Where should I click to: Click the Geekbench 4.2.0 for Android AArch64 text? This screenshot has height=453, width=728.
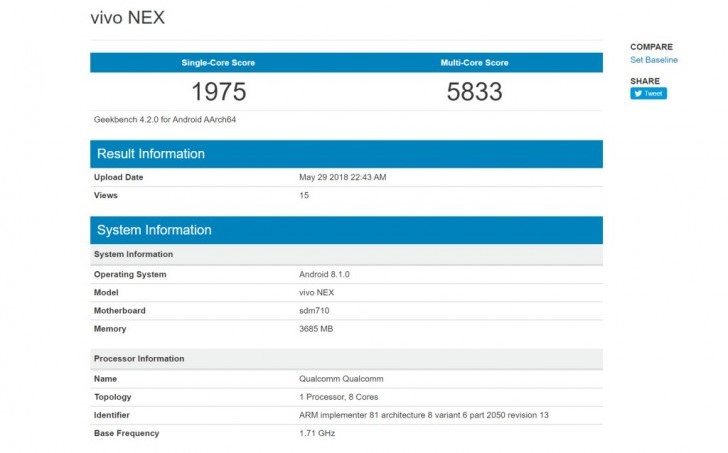(x=165, y=119)
